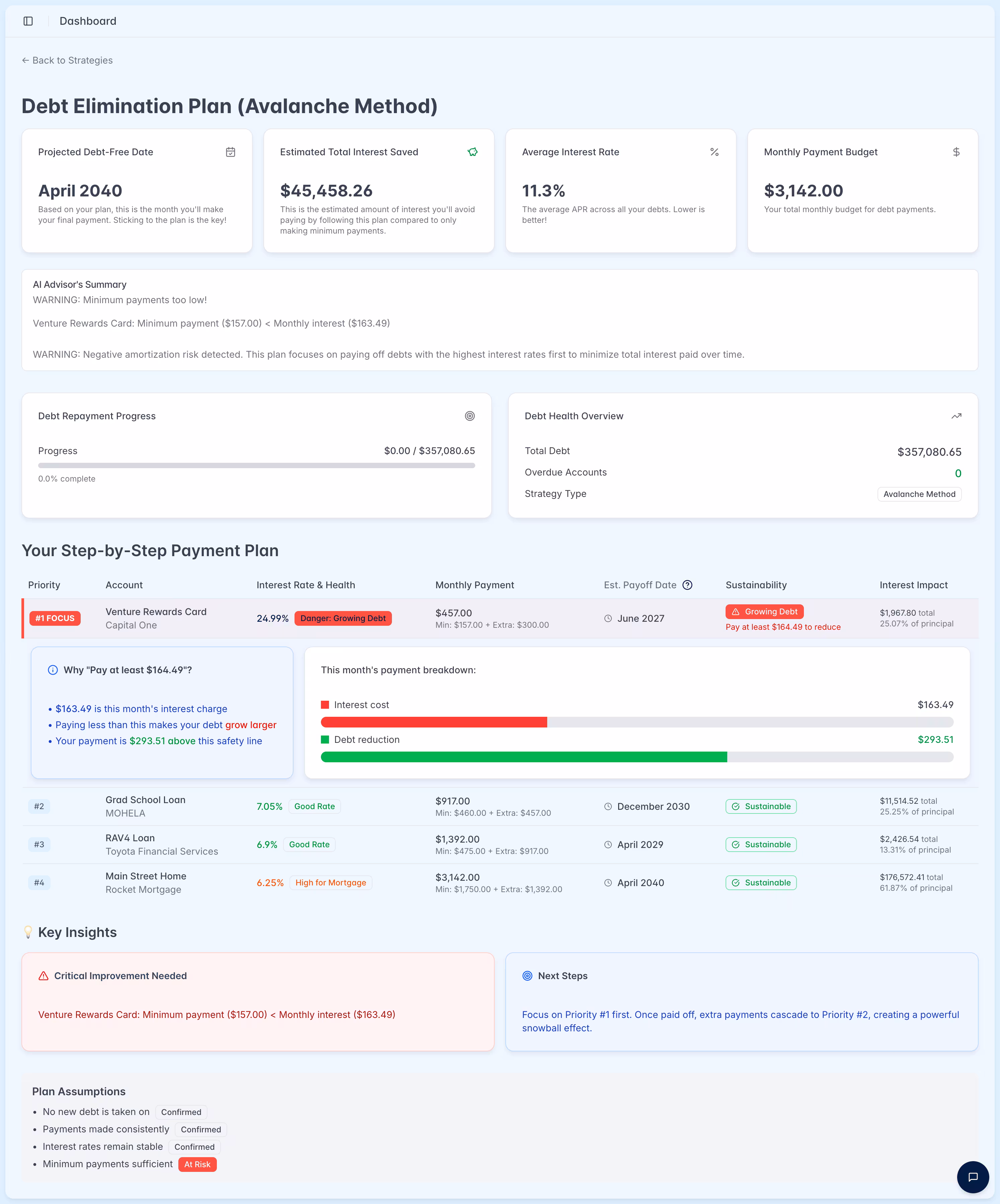Click piggy bank icon on Interest Saved card
This screenshot has height=1204, width=1000.
473,152
